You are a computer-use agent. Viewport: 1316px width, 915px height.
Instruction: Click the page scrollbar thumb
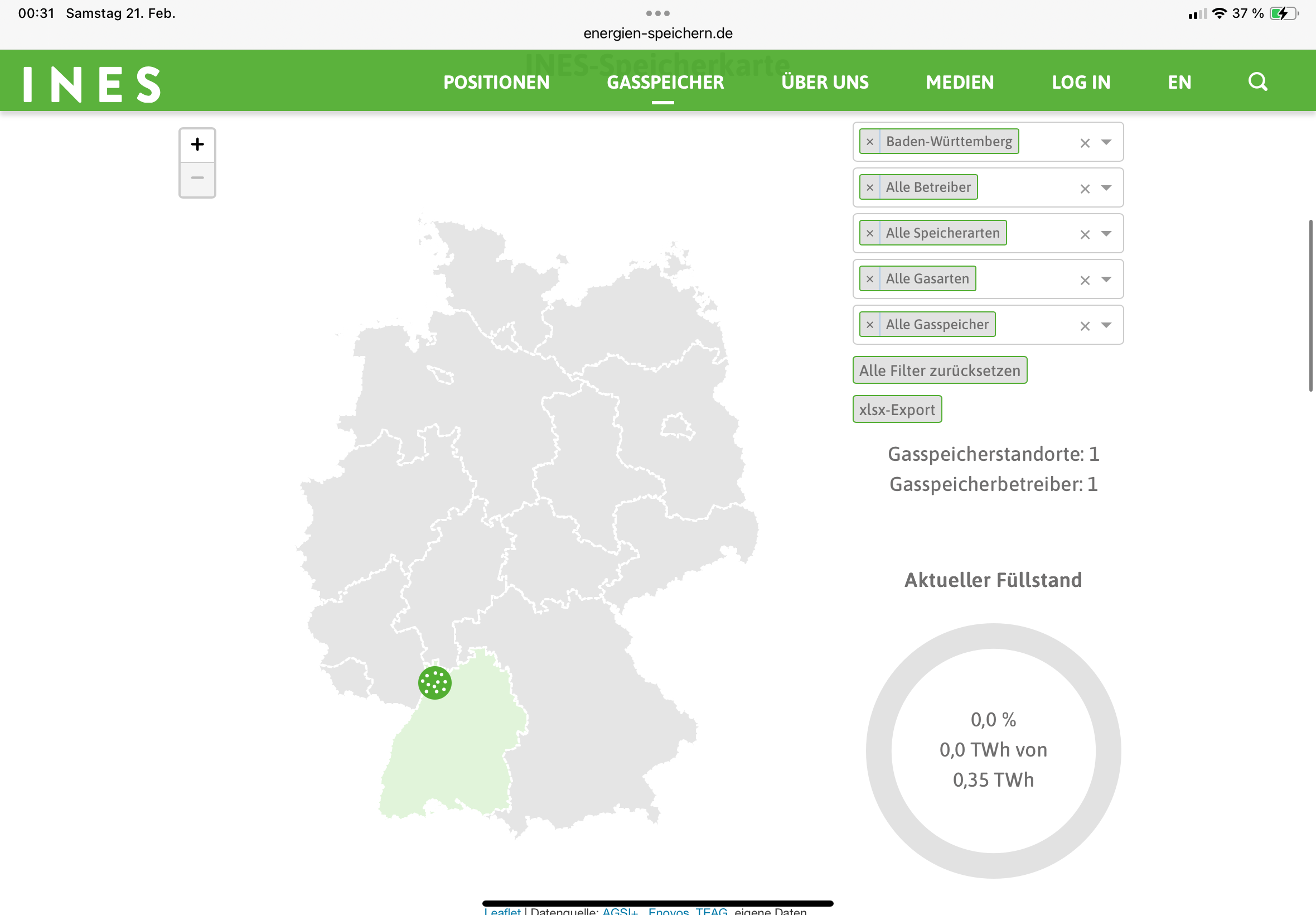pyautogui.click(x=1310, y=305)
